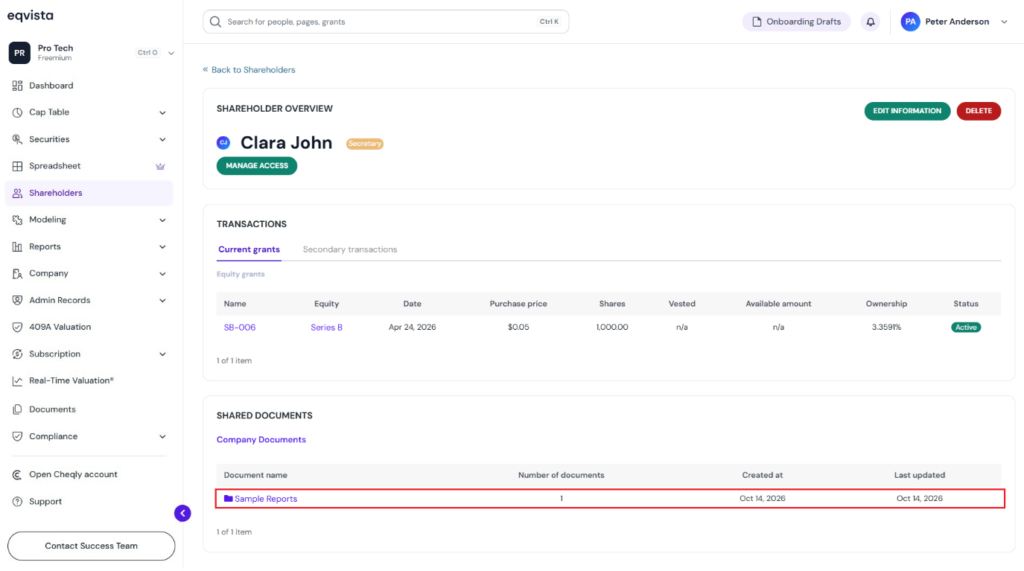Image resolution: width=1024 pixels, height=571 pixels.
Task: Click the Securities icon in sidebar
Action: 17,139
